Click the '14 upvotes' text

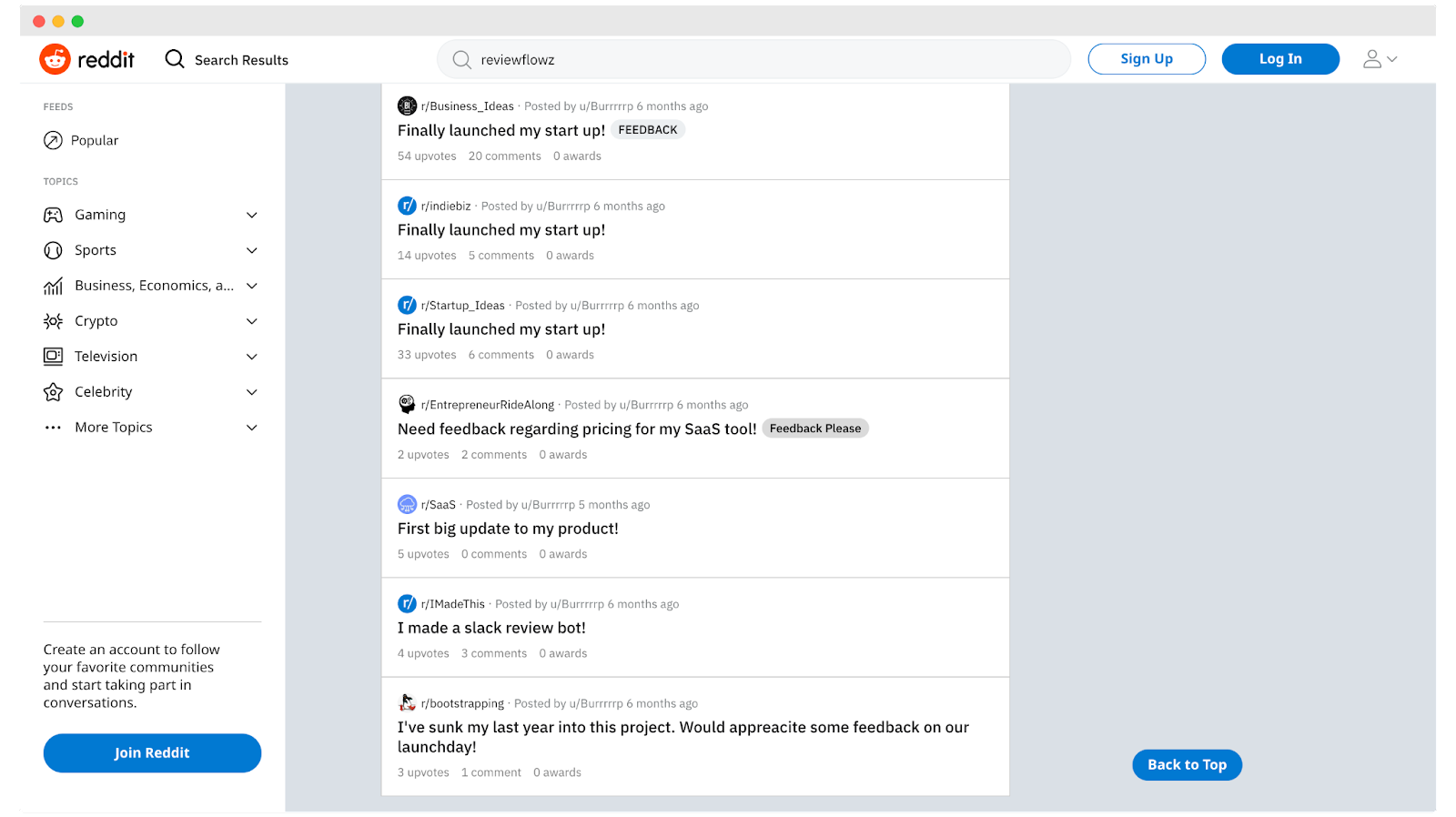427,256
